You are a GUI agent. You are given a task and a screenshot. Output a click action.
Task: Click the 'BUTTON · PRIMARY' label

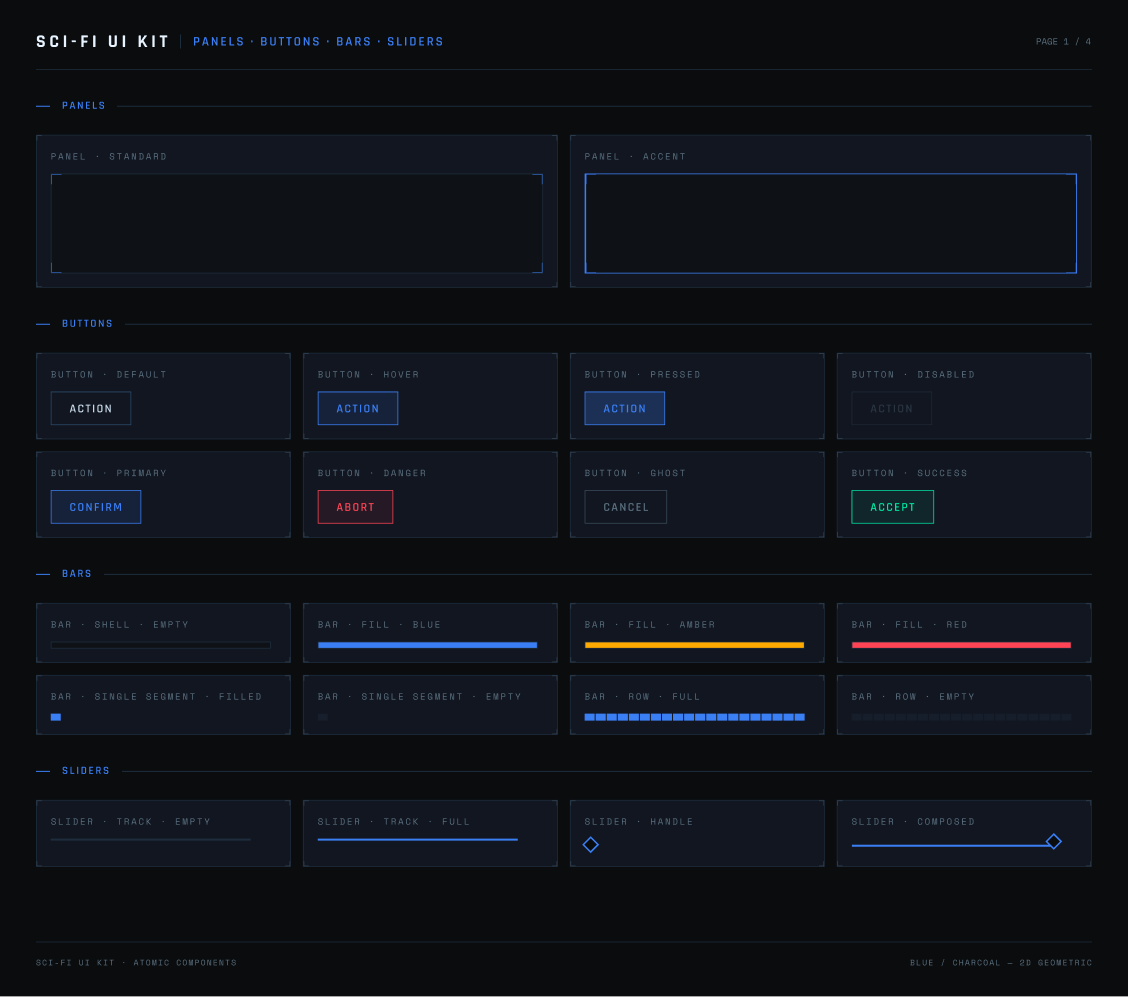[x=109, y=473]
